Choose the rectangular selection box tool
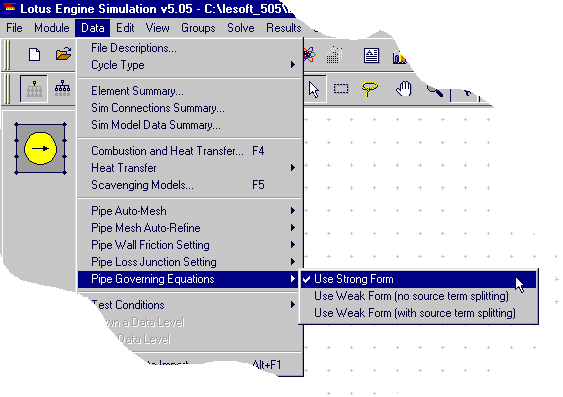Viewport: 563px width, 397px height. 341,88
